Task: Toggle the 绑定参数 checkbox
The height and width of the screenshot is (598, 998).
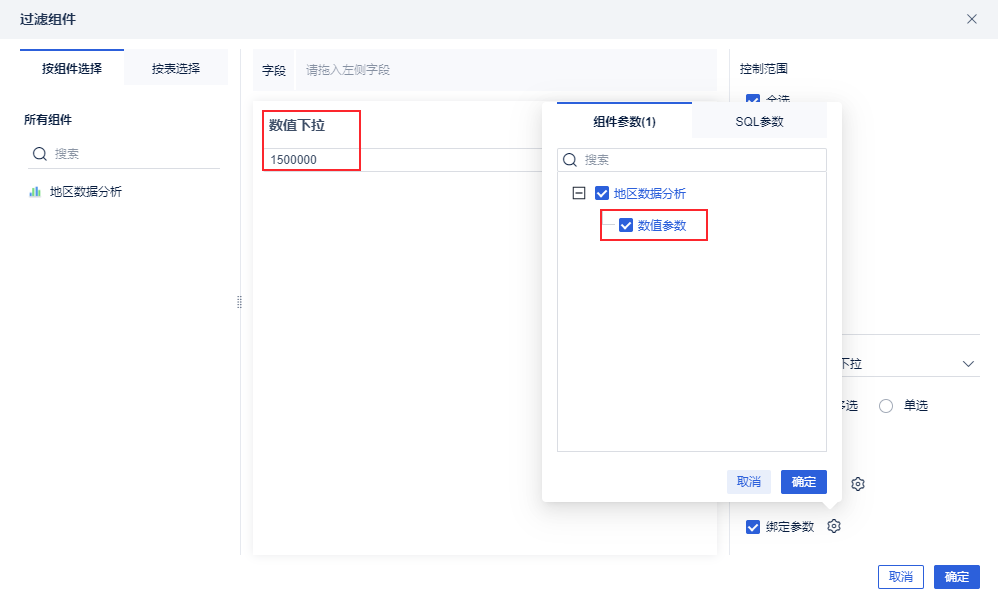Action: coord(753,527)
